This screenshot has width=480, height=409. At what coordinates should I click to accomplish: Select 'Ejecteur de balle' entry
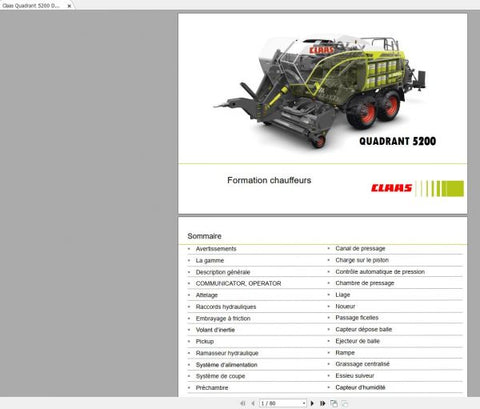click(x=358, y=341)
